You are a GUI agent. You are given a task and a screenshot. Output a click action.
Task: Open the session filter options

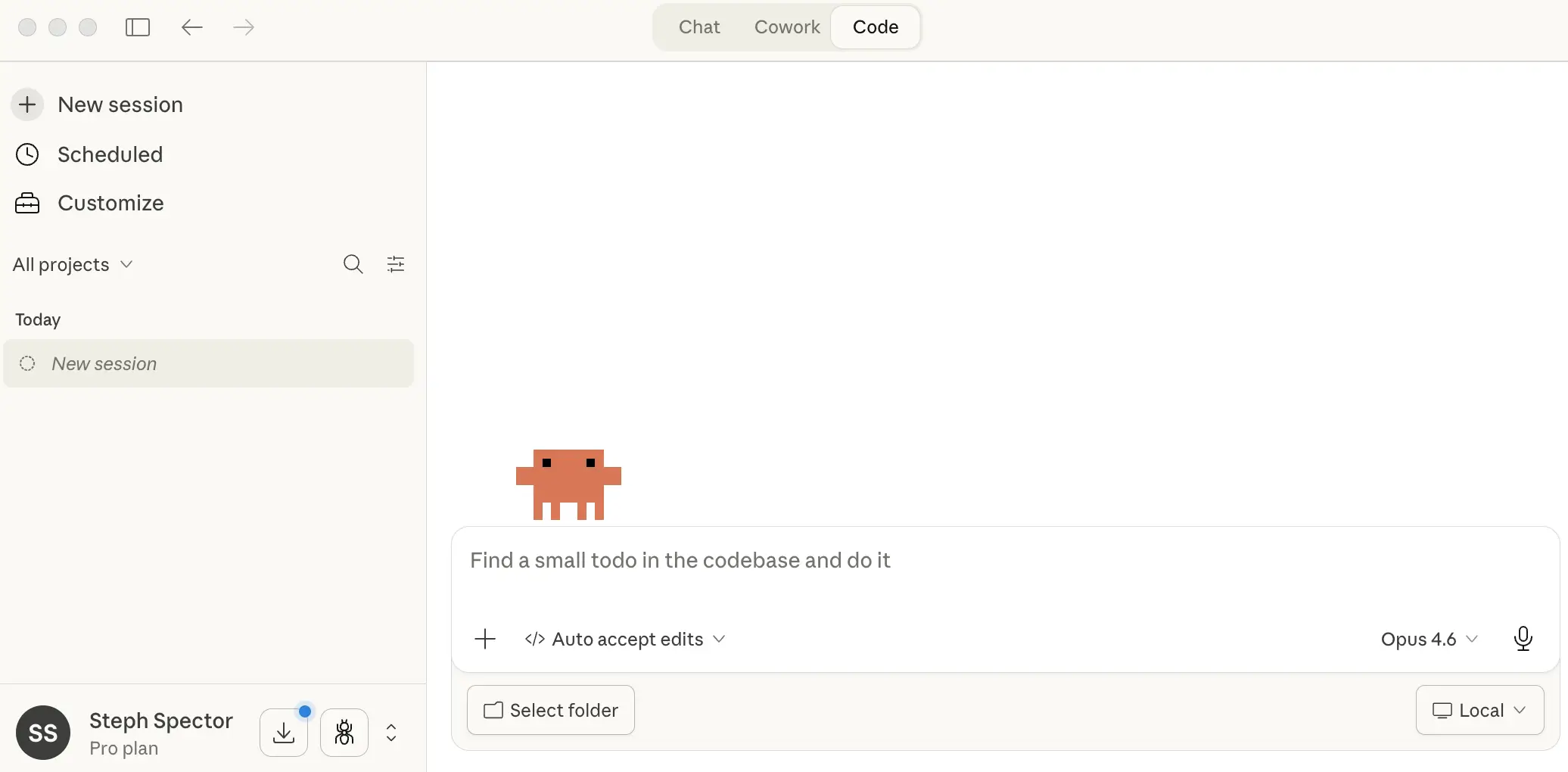pyautogui.click(x=396, y=264)
